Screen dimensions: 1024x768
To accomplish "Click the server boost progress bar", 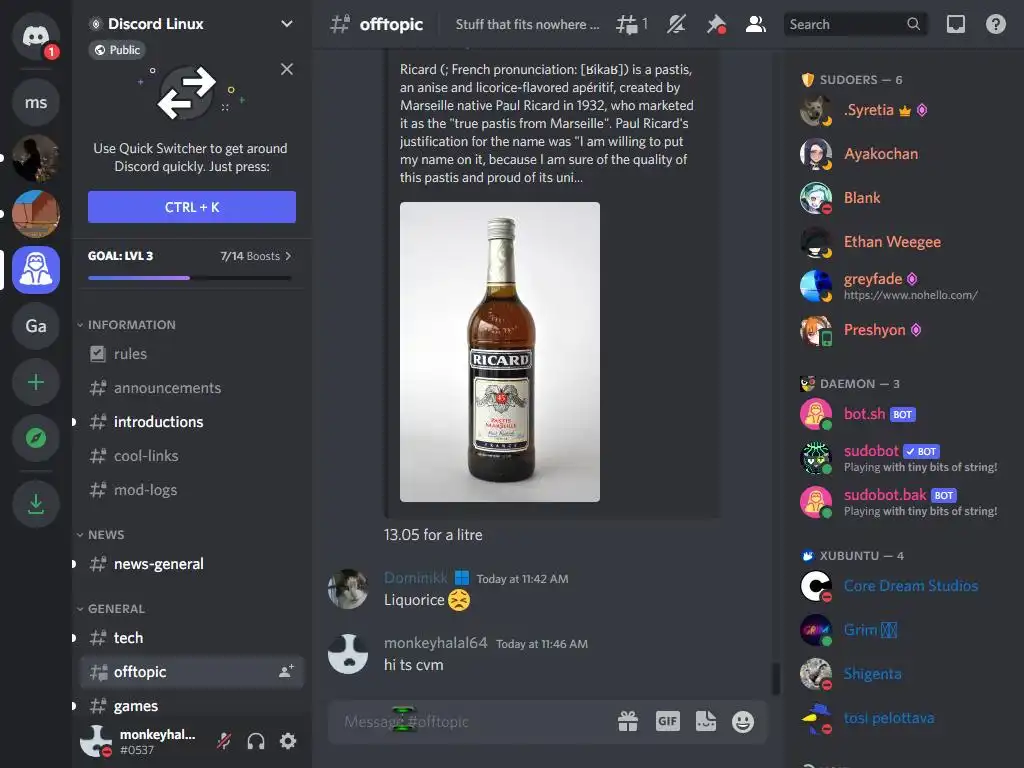I will point(190,278).
